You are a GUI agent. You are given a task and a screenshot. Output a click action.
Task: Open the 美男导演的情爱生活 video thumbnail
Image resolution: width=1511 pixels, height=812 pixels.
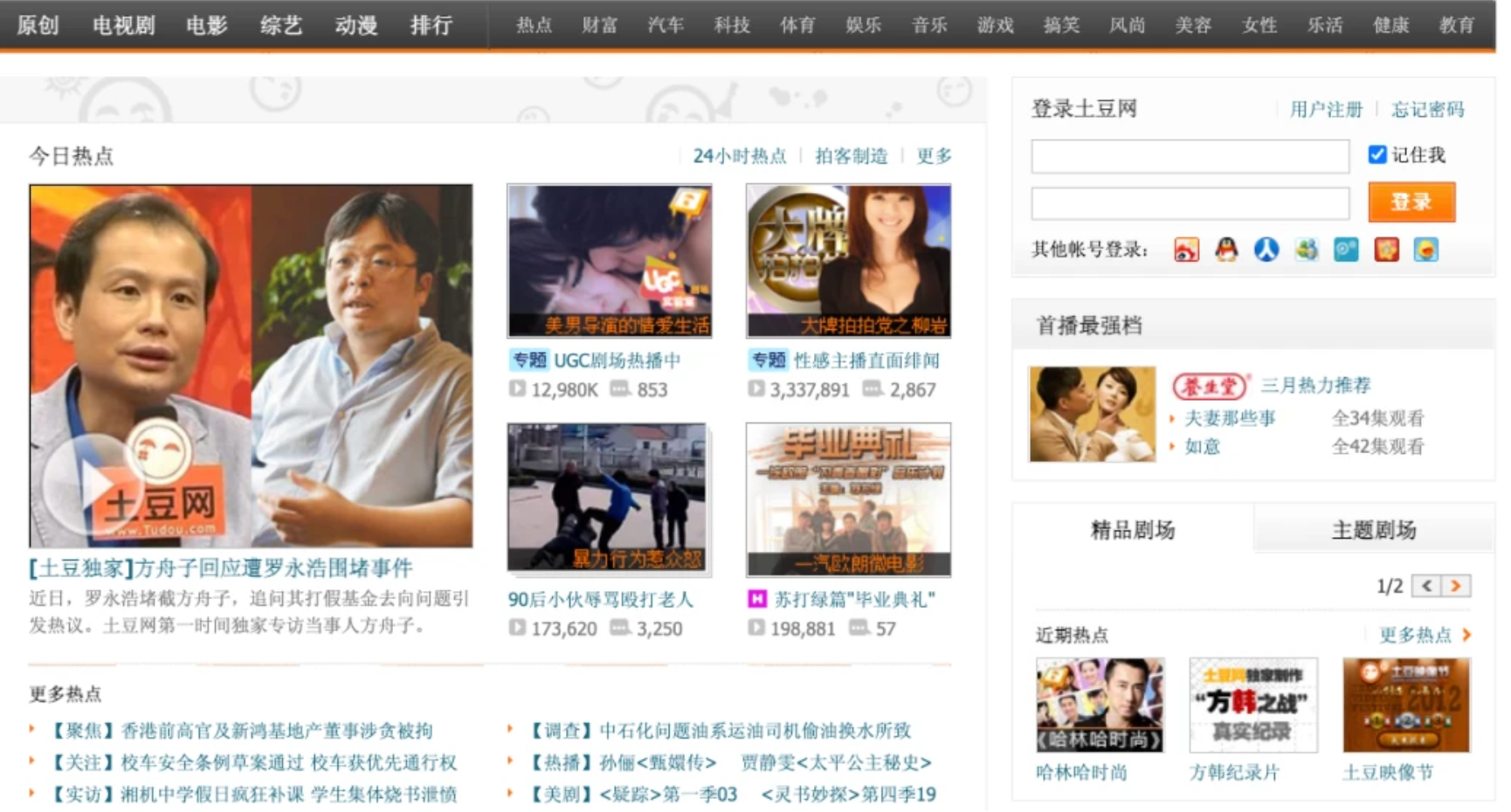(610, 261)
